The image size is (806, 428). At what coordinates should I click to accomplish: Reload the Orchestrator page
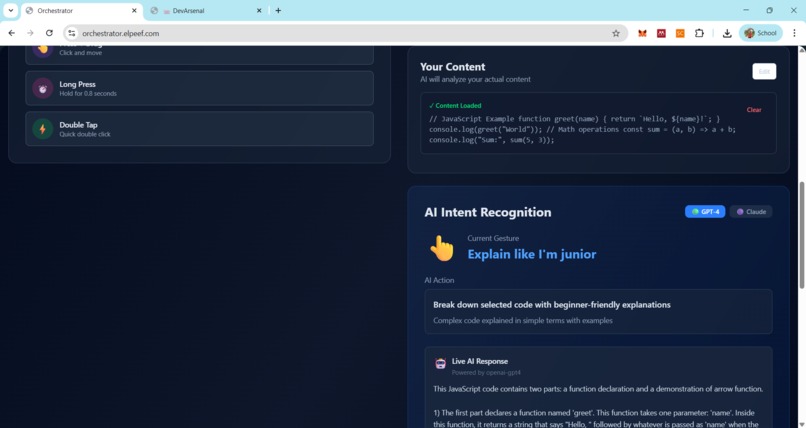pyautogui.click(x=49, y=33)
